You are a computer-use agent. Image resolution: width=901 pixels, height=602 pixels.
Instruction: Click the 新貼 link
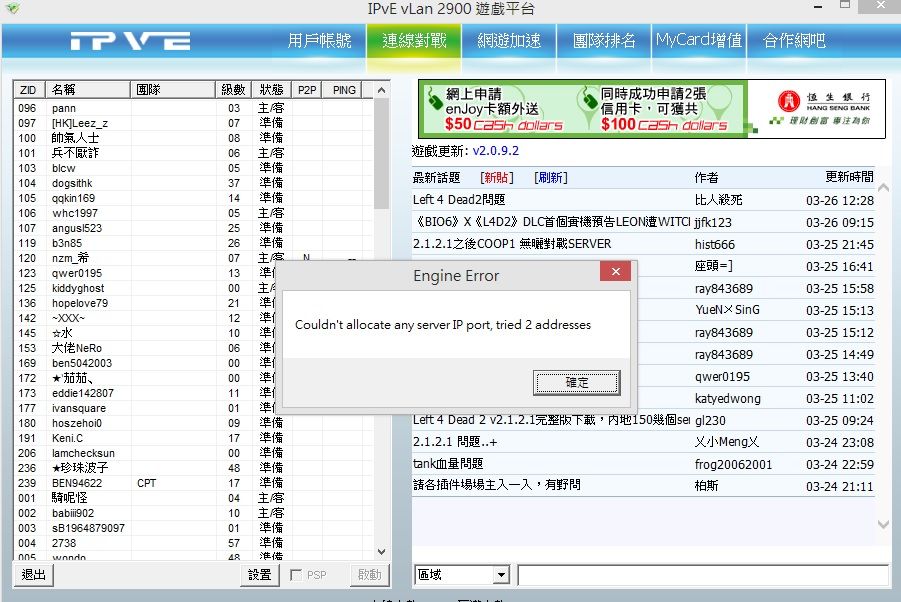click(x=496, y=178)
